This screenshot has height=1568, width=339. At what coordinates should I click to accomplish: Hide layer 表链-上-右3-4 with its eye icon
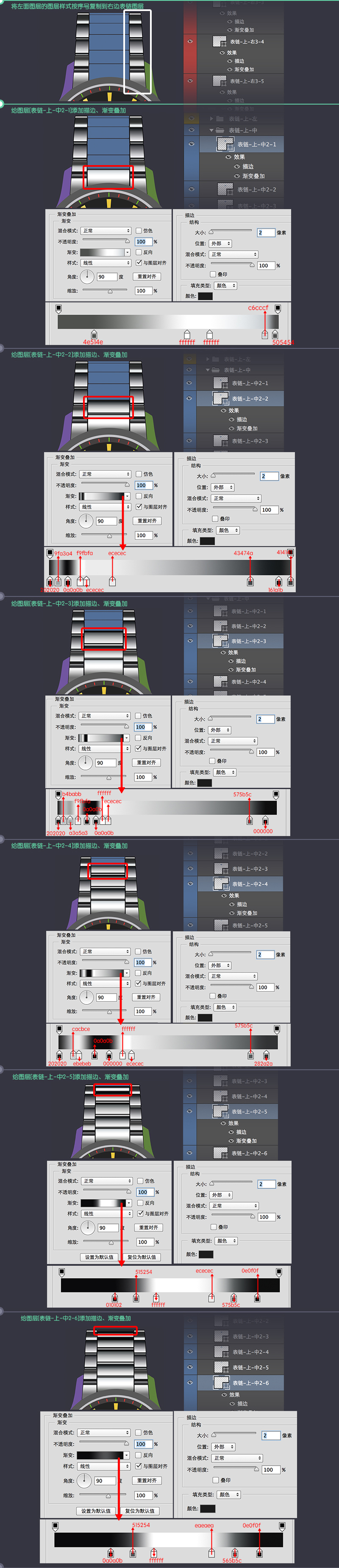tap(190, 41)
